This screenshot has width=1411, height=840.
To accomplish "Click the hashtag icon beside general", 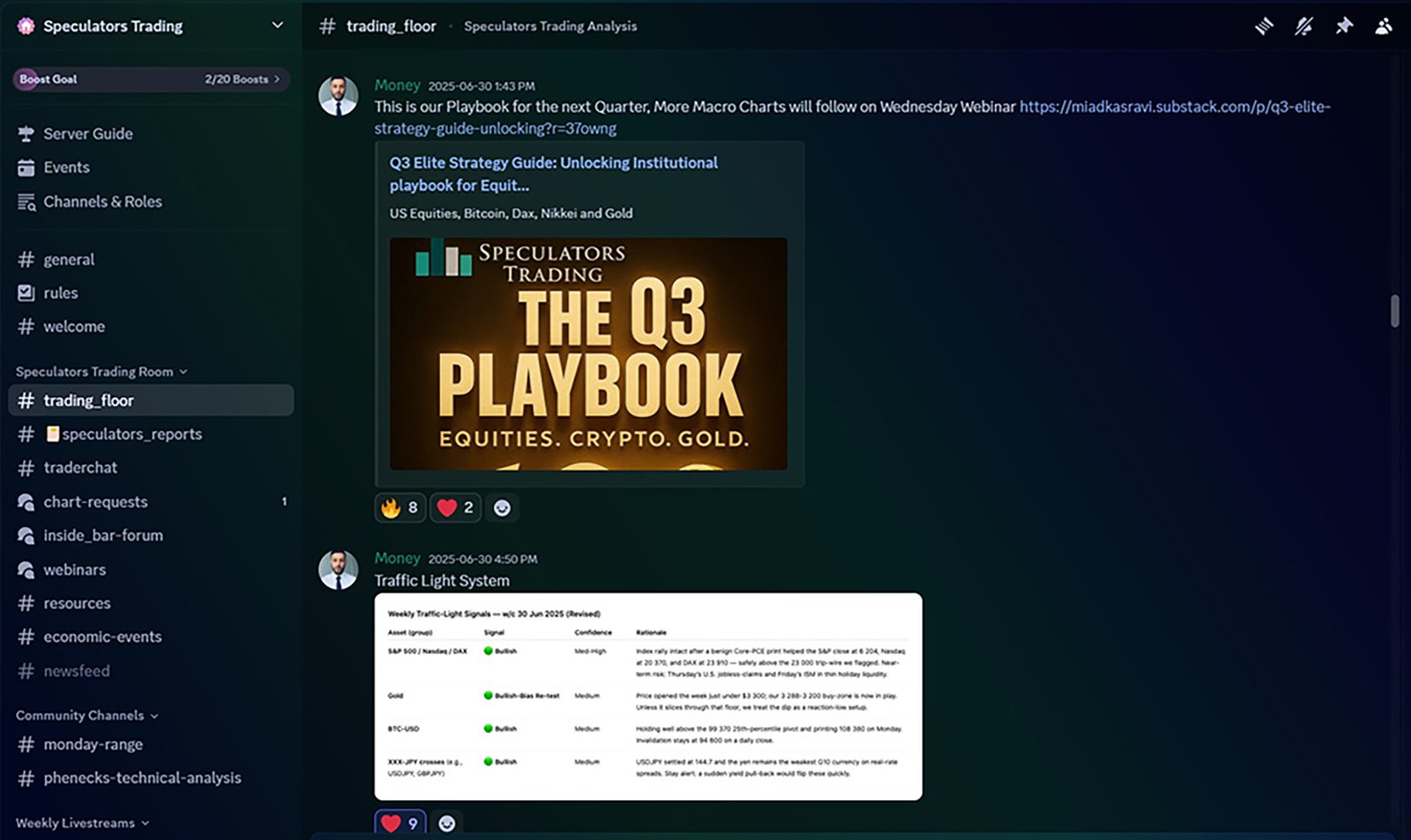I will click(26, 260).
